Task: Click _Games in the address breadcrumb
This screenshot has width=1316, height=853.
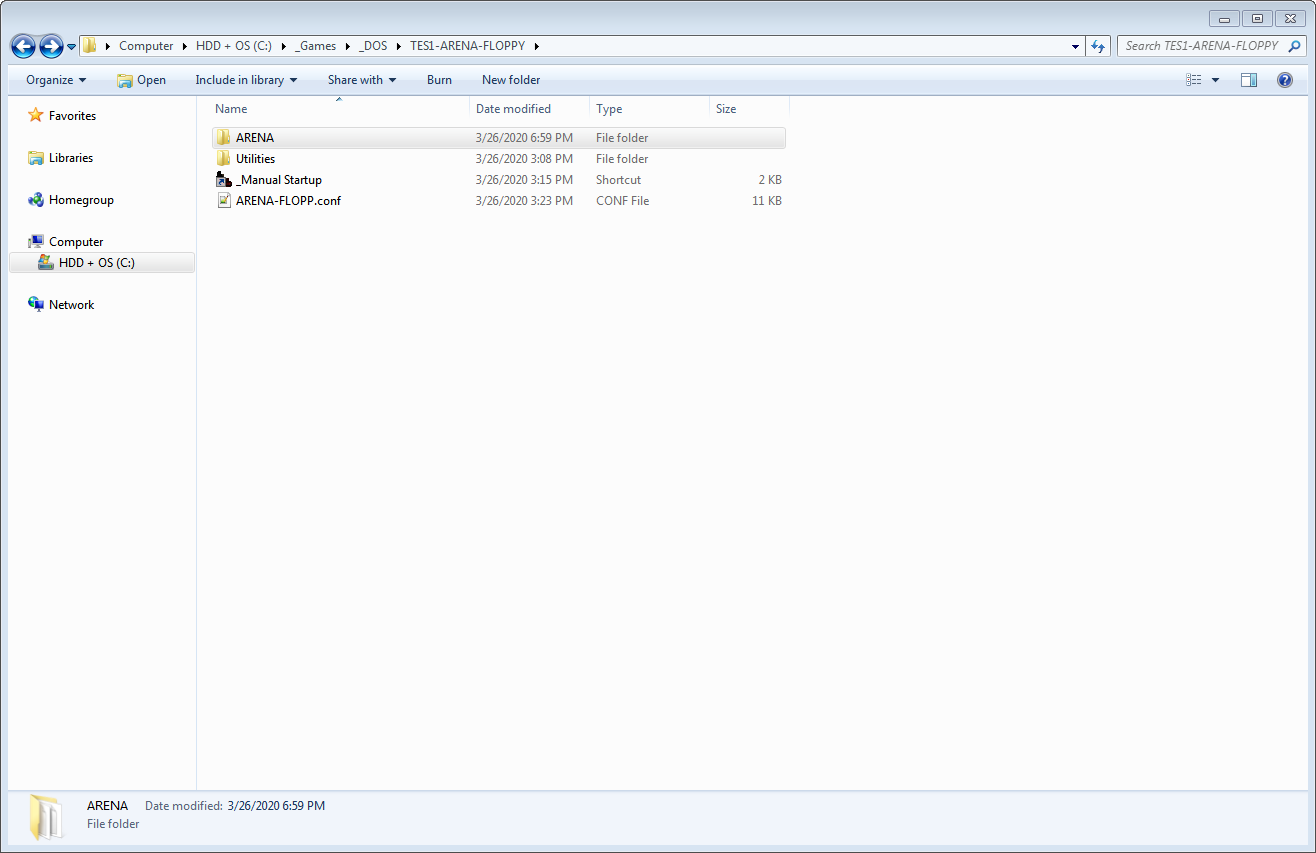Action: [316, 46]
